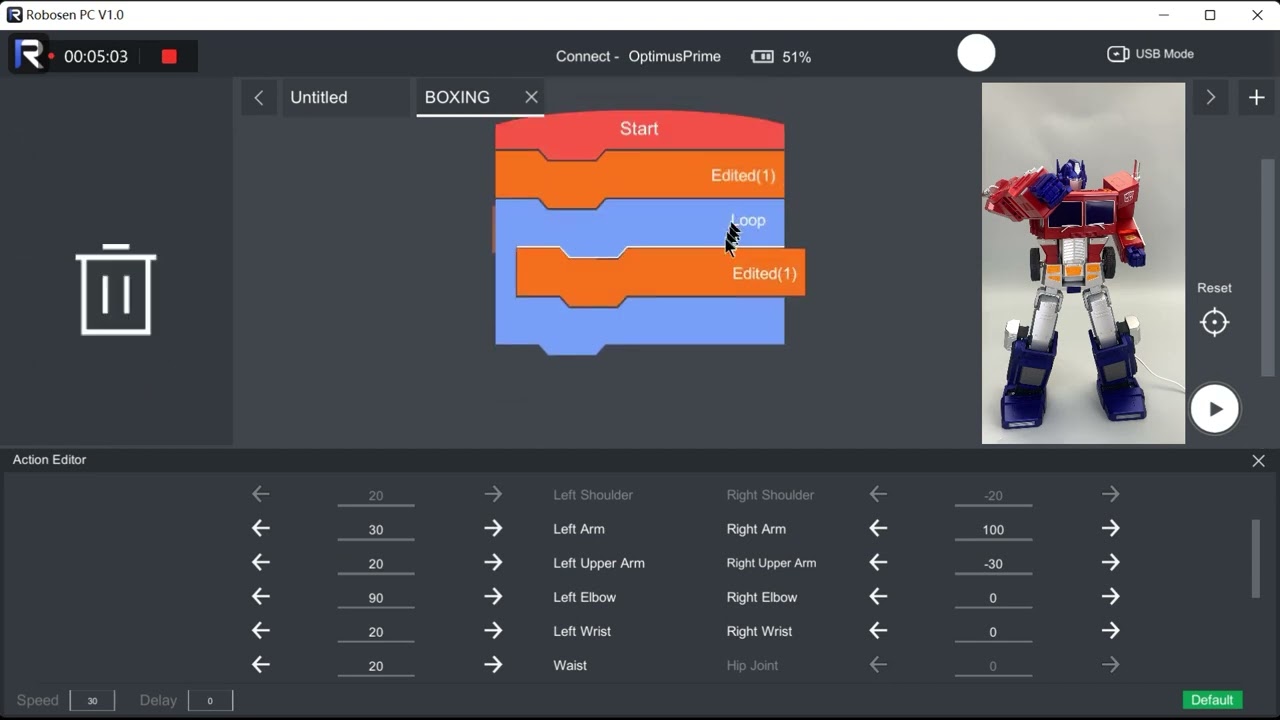Decrease Waist value with left arrow
The width and height of the screenshot is (1280, 720).
261,665
